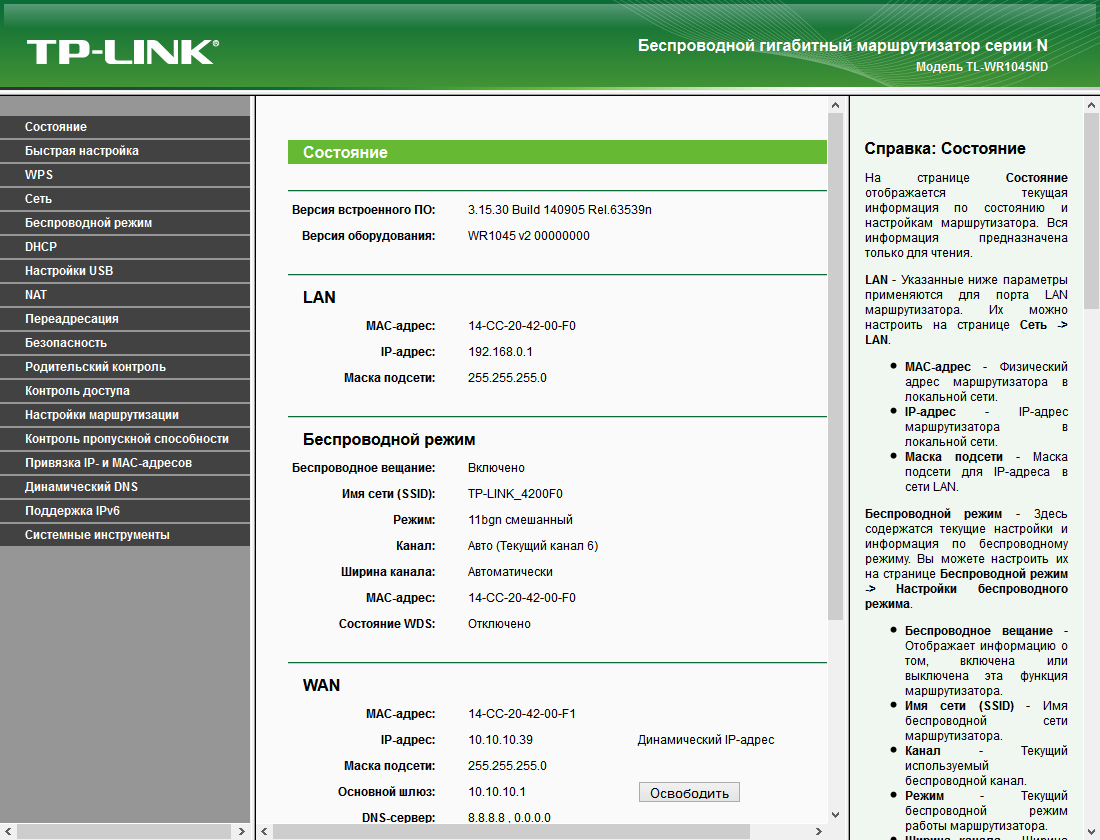Click the LAN subnet mask 255.255.255.0
The image size is (1100, 840).
click(507, 378)
